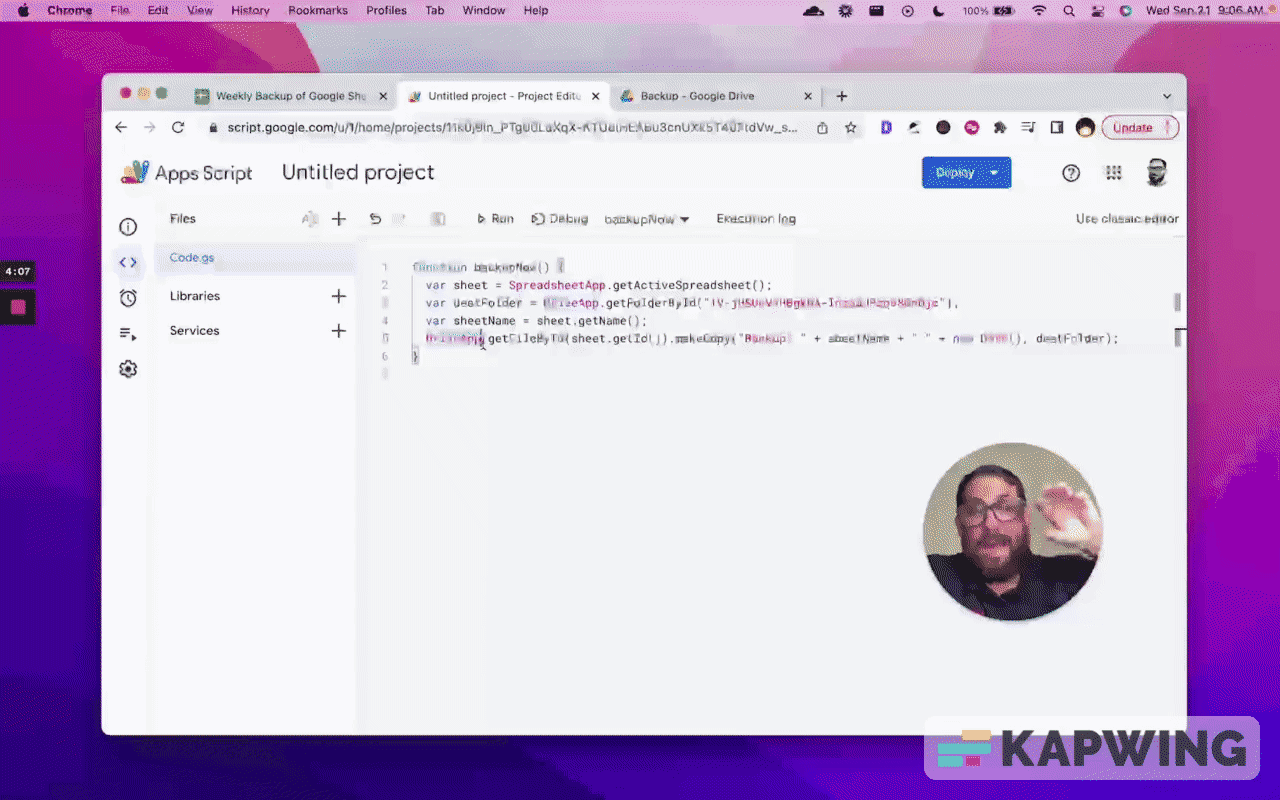
Task: Save the project with the disk icon
Action: (437, 219)
